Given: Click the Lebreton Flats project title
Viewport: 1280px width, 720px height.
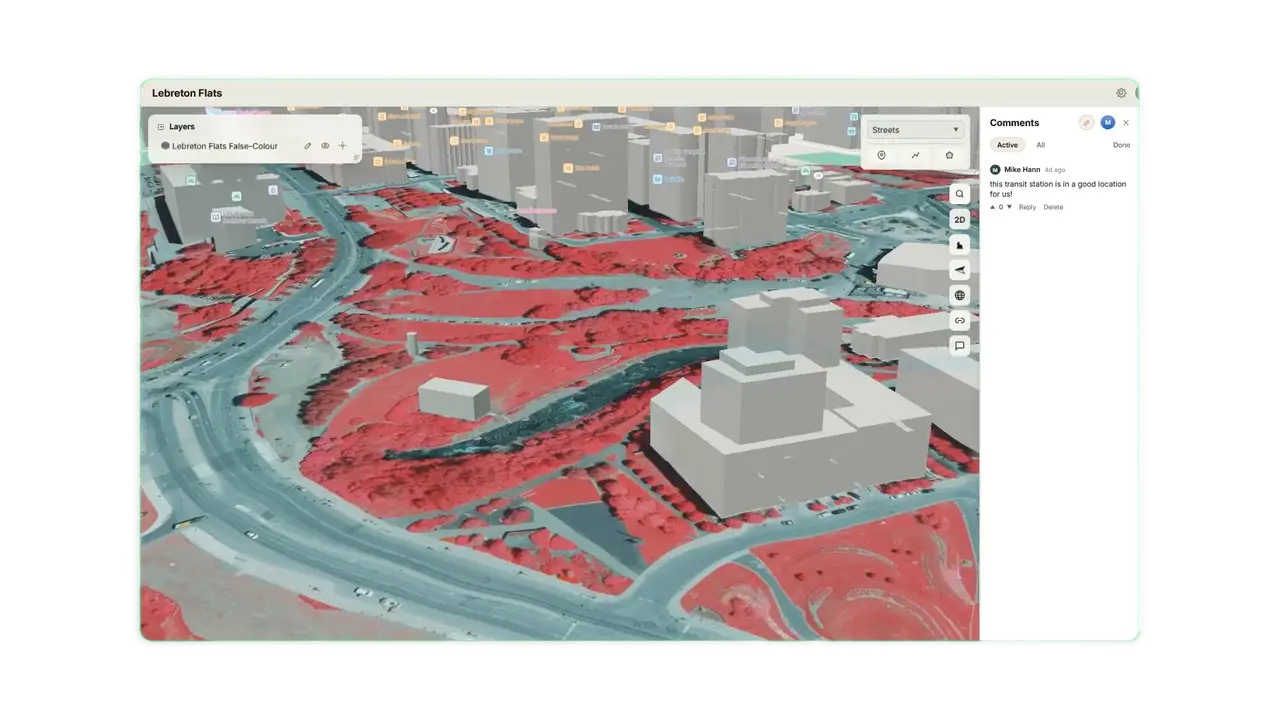Looking at the screenshot, I should (187, 93).
